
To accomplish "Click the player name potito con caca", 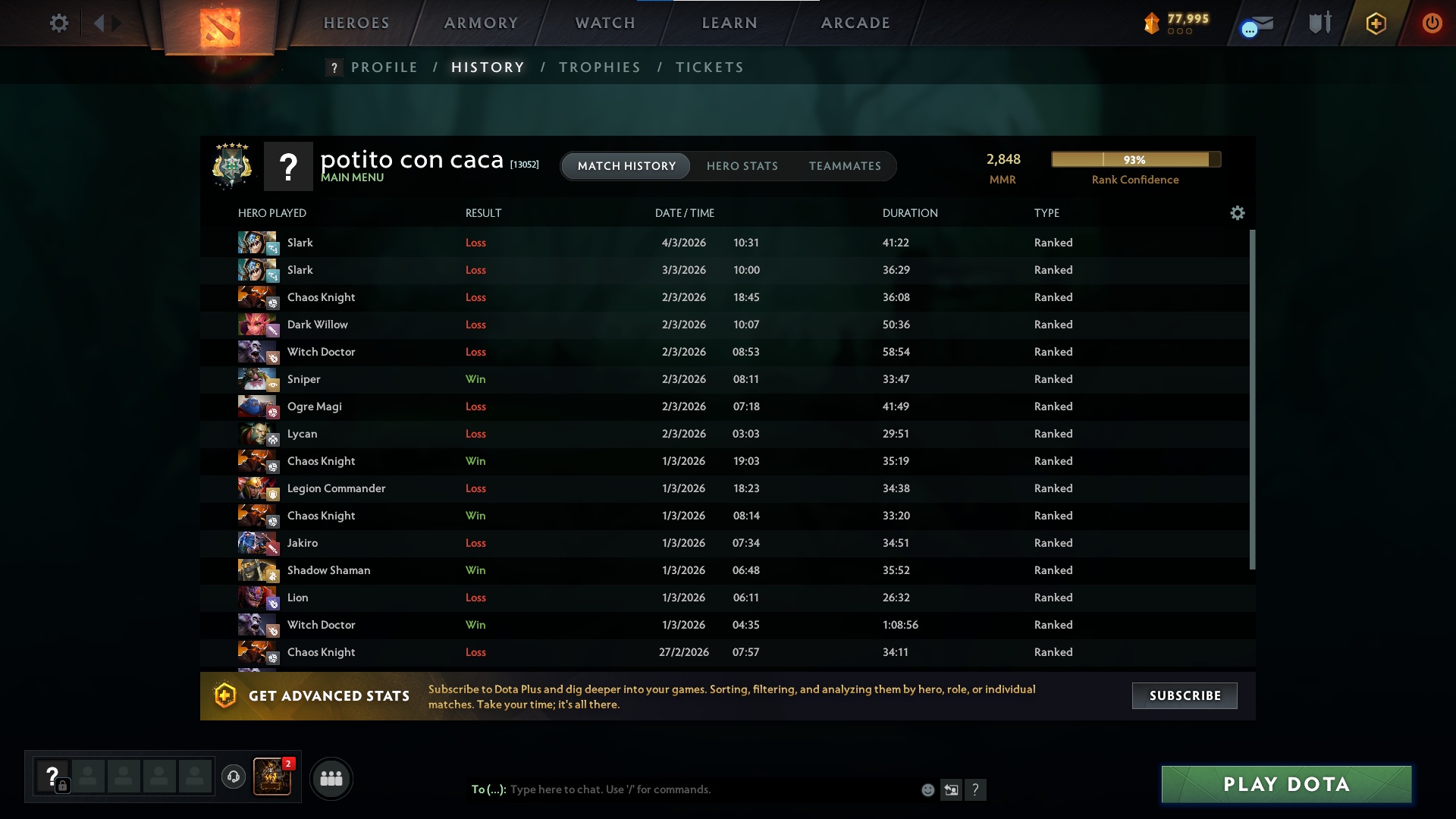I will point(412,159).
